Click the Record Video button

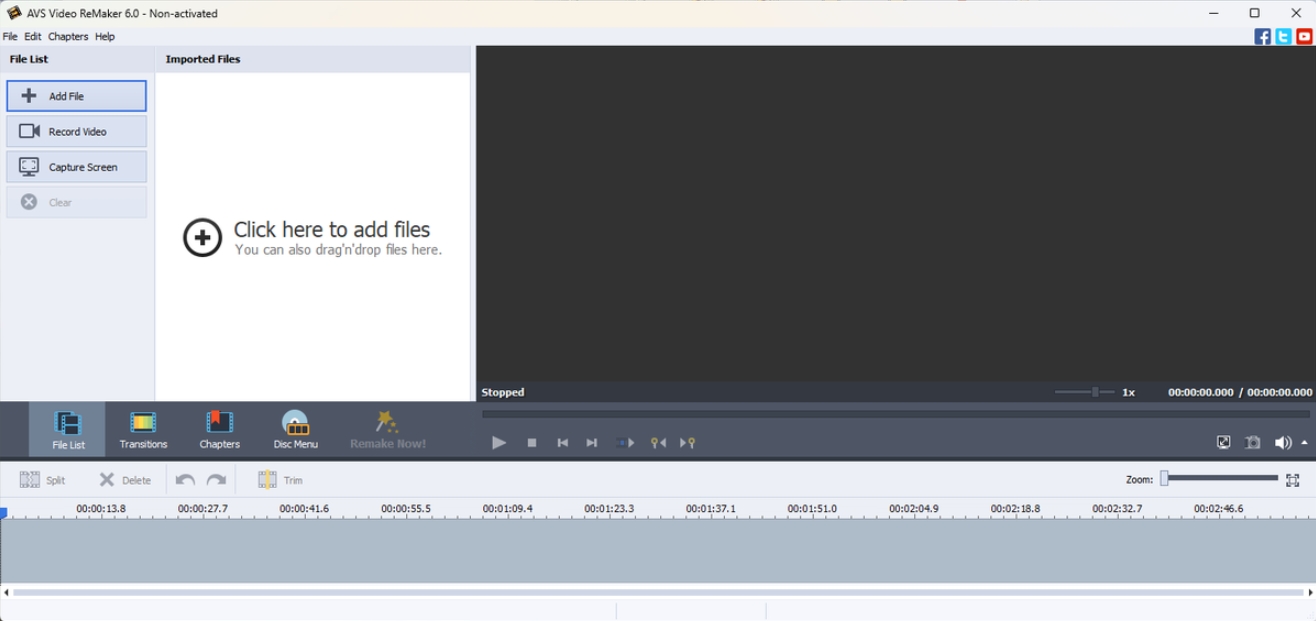[76, 131]
